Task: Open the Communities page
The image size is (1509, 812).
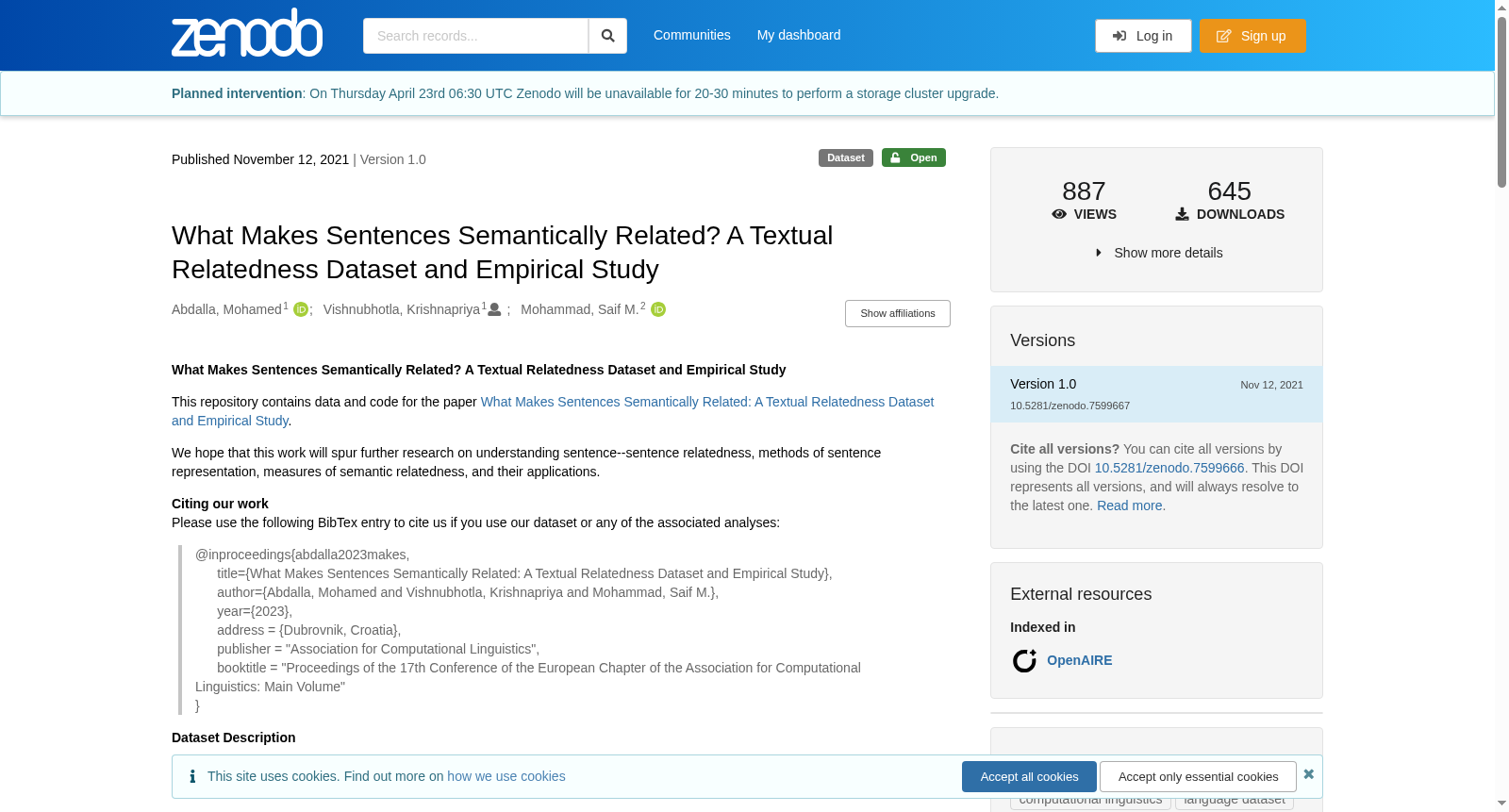Action: [692, 35]
